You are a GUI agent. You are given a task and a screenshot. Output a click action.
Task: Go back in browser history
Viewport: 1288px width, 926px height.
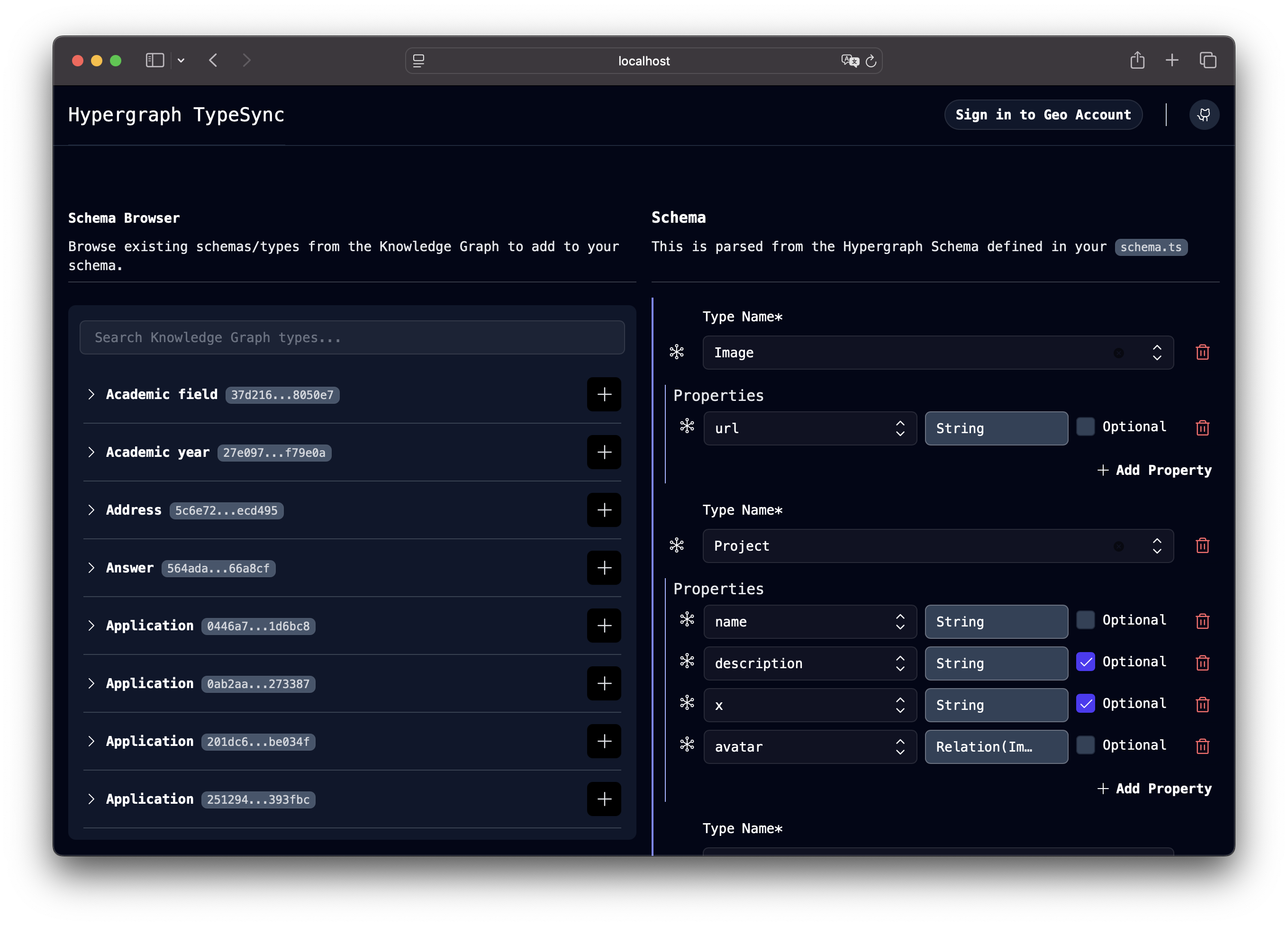[x=213, y=60]
